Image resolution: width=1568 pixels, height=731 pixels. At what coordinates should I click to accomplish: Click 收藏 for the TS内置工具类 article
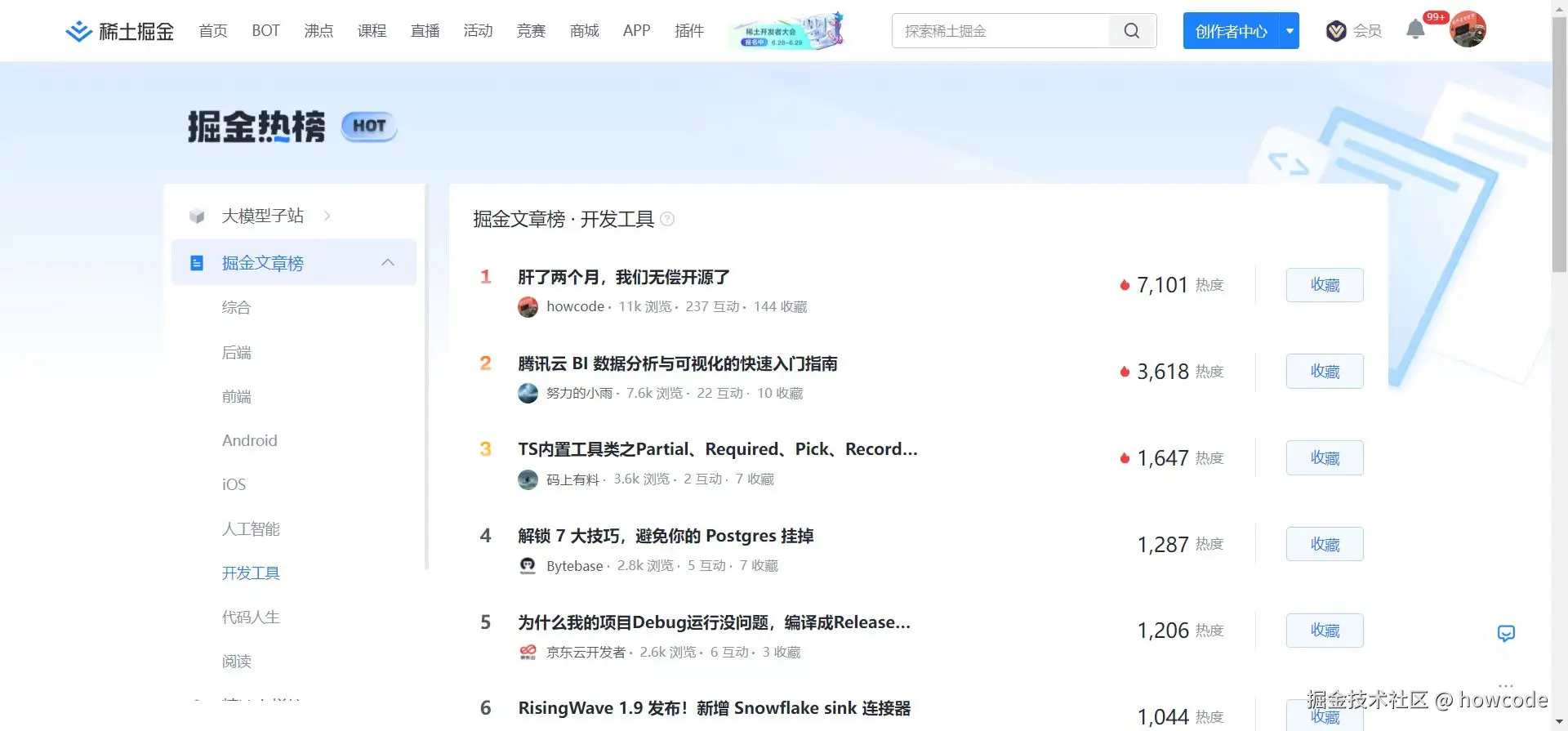(x=1325, y=458)
